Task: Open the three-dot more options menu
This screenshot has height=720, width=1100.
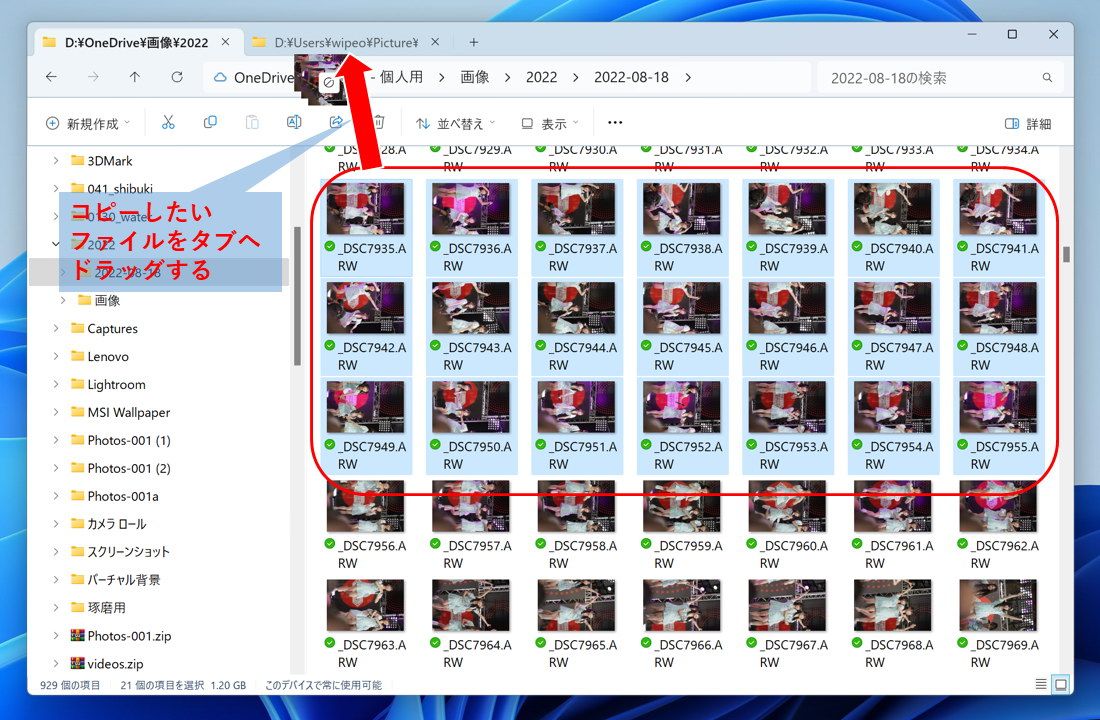Action: [615, 123]
